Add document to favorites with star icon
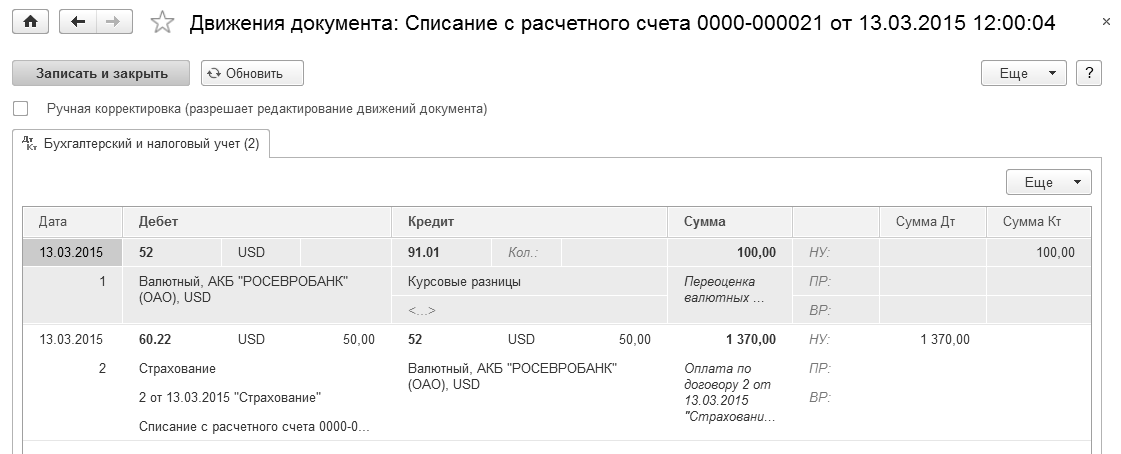 (162, 23)
